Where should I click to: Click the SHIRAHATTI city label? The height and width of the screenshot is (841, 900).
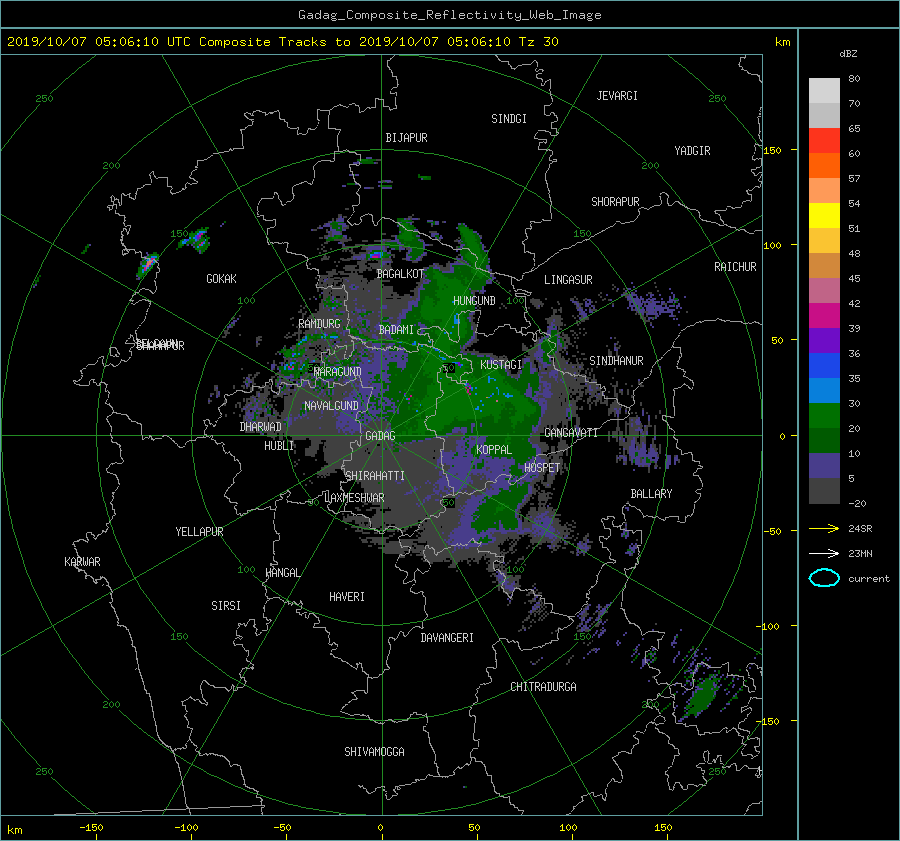tap(375, 476)
